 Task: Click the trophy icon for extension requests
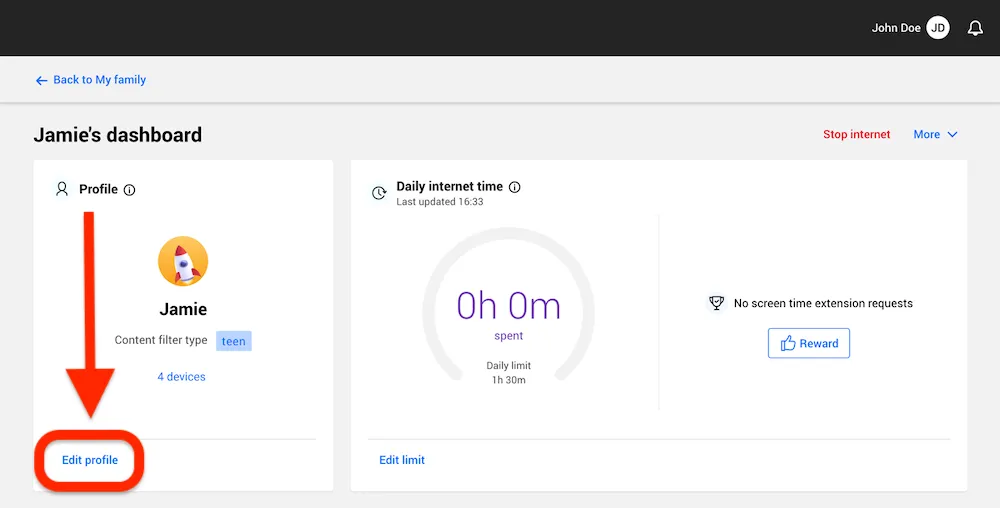716,303
